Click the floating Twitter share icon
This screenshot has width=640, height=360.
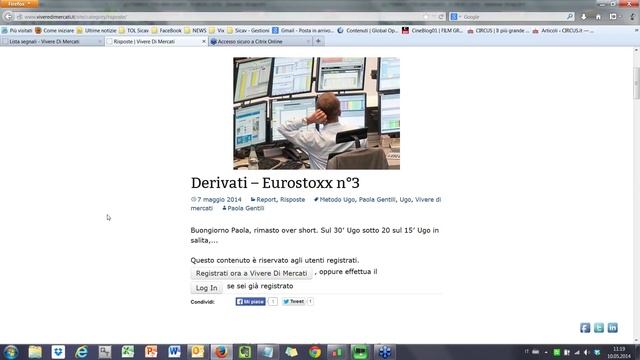(599, 328)
